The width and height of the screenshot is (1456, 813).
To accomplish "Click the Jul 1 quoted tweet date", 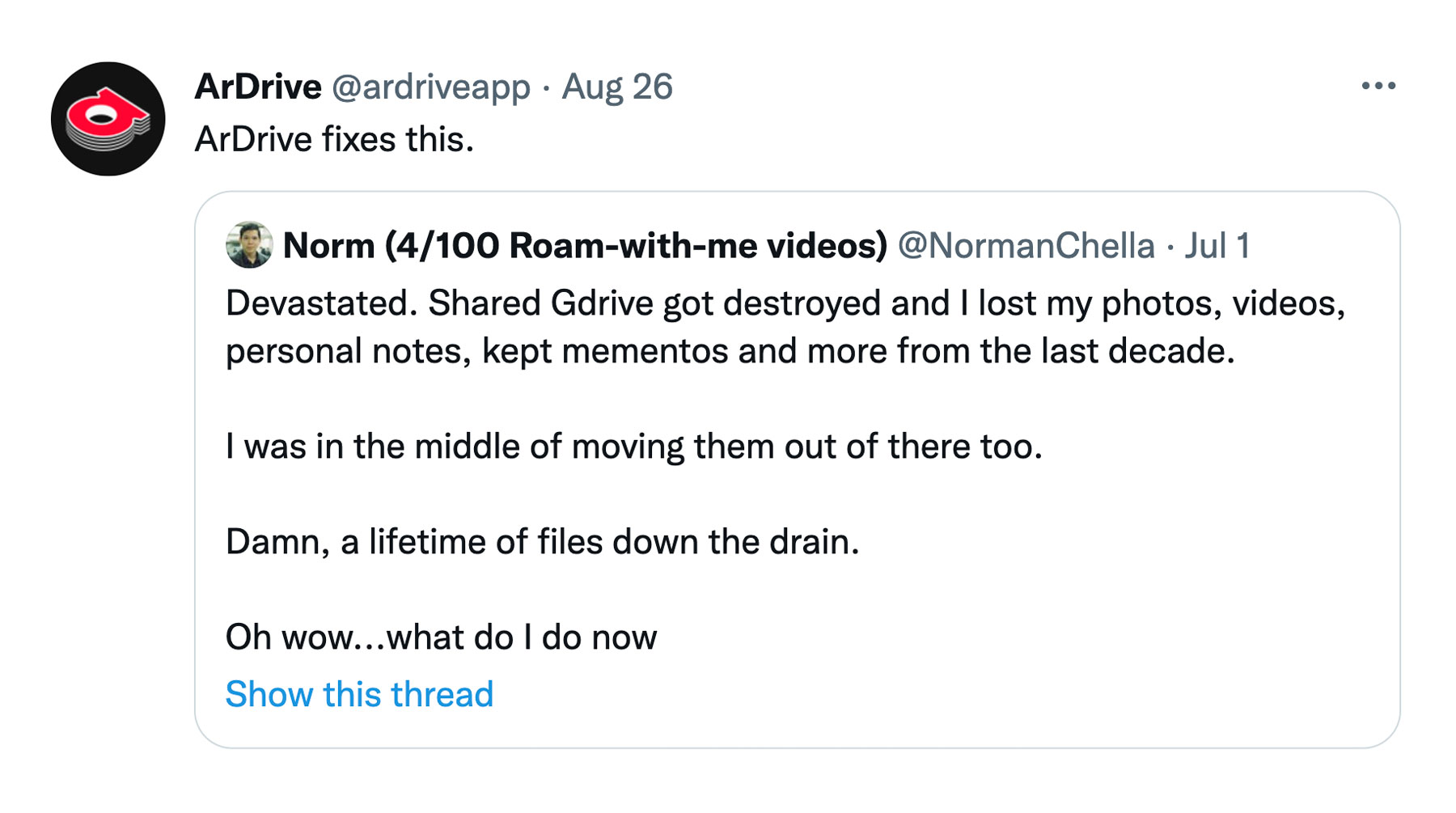I will (1217, 245).
